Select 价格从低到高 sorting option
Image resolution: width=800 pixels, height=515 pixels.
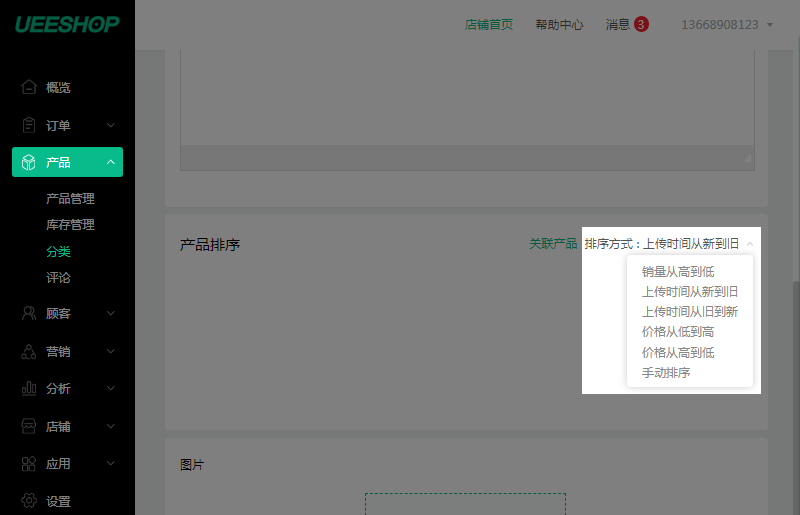click(678, 332)
